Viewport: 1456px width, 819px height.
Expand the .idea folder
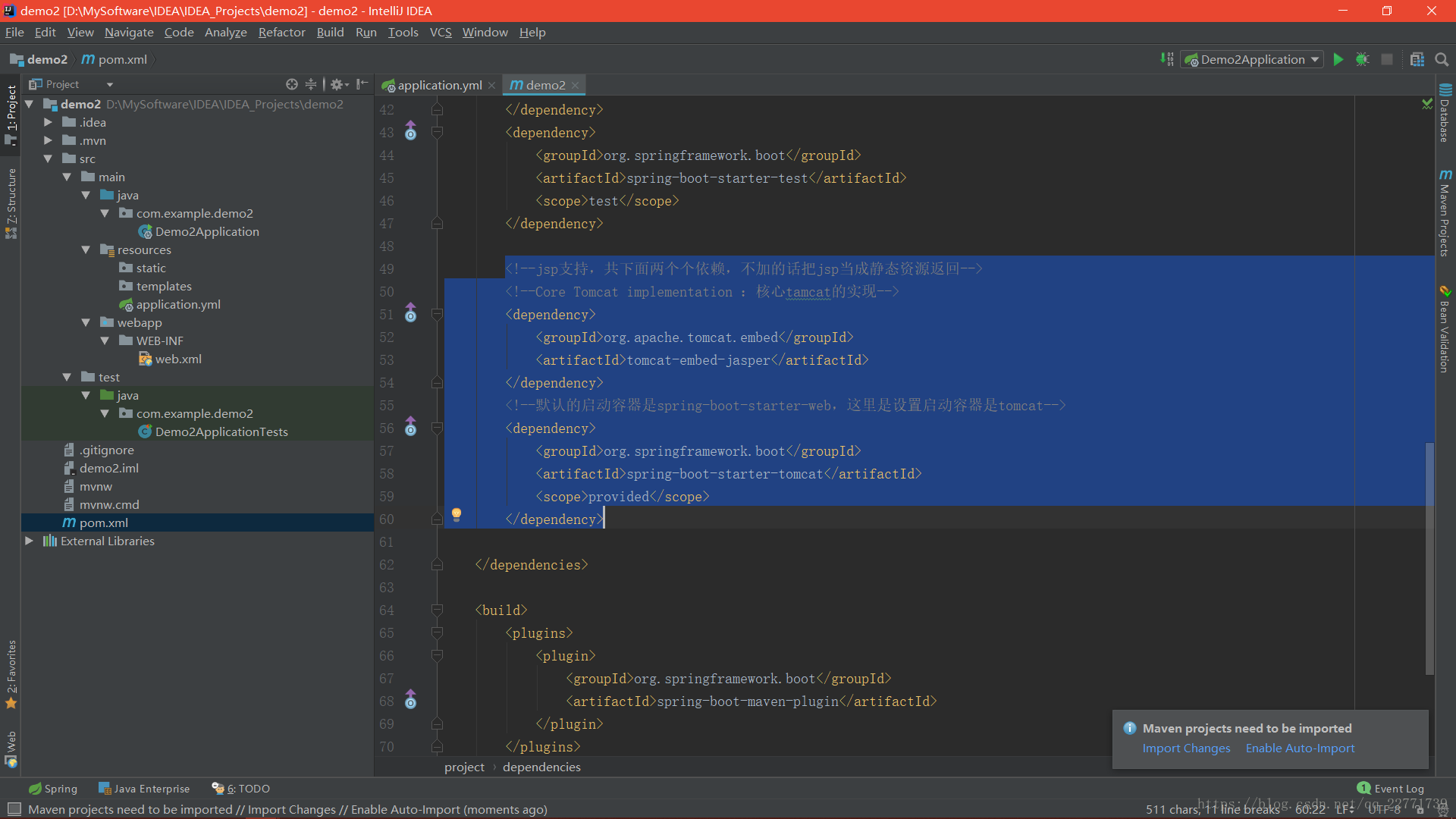[48, 122]
